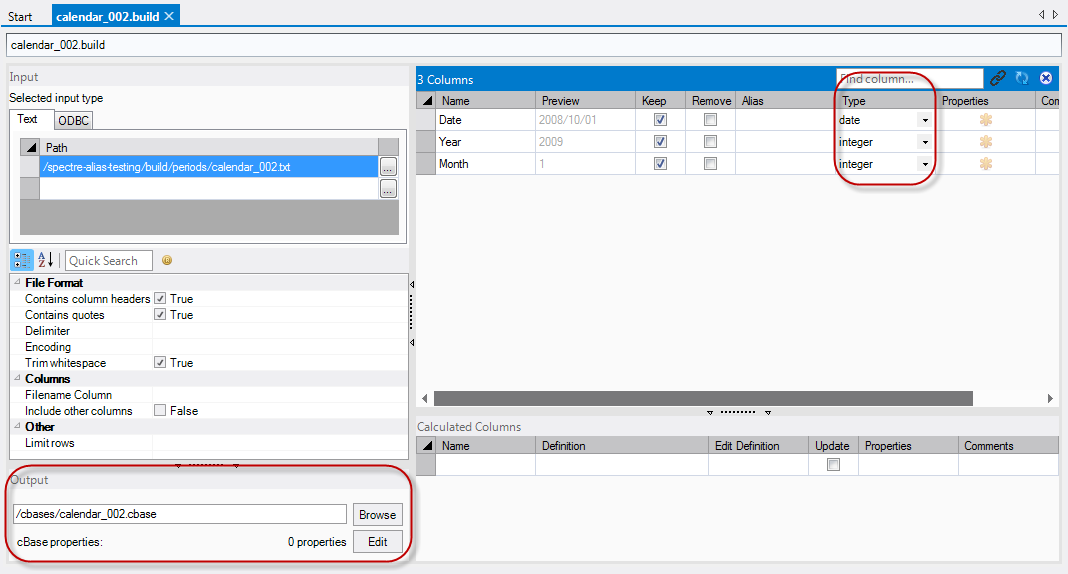Toggle Contains column headers checkbox

(x=160, y=298)
